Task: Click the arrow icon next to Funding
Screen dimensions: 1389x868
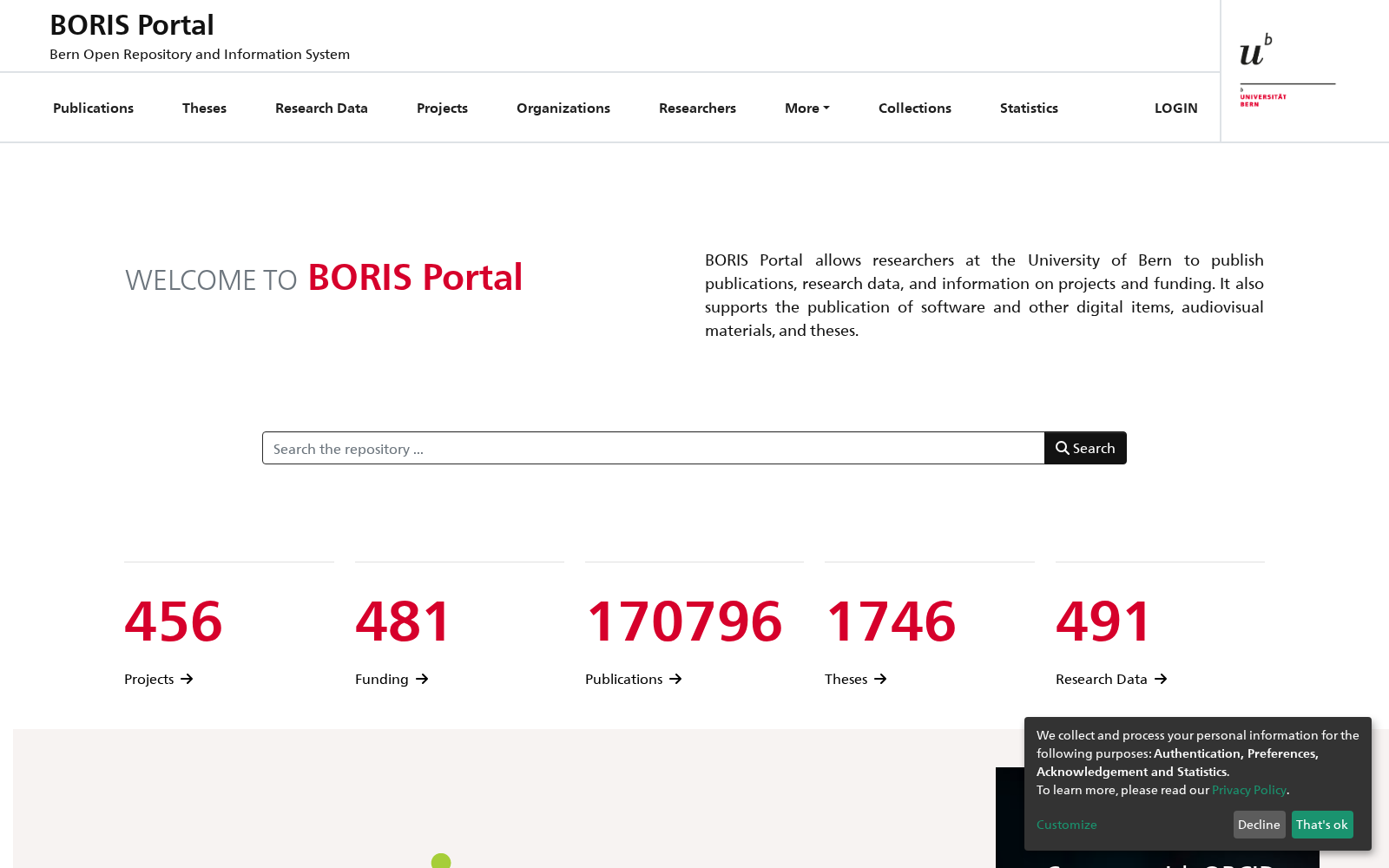Action: click(422, 679)
